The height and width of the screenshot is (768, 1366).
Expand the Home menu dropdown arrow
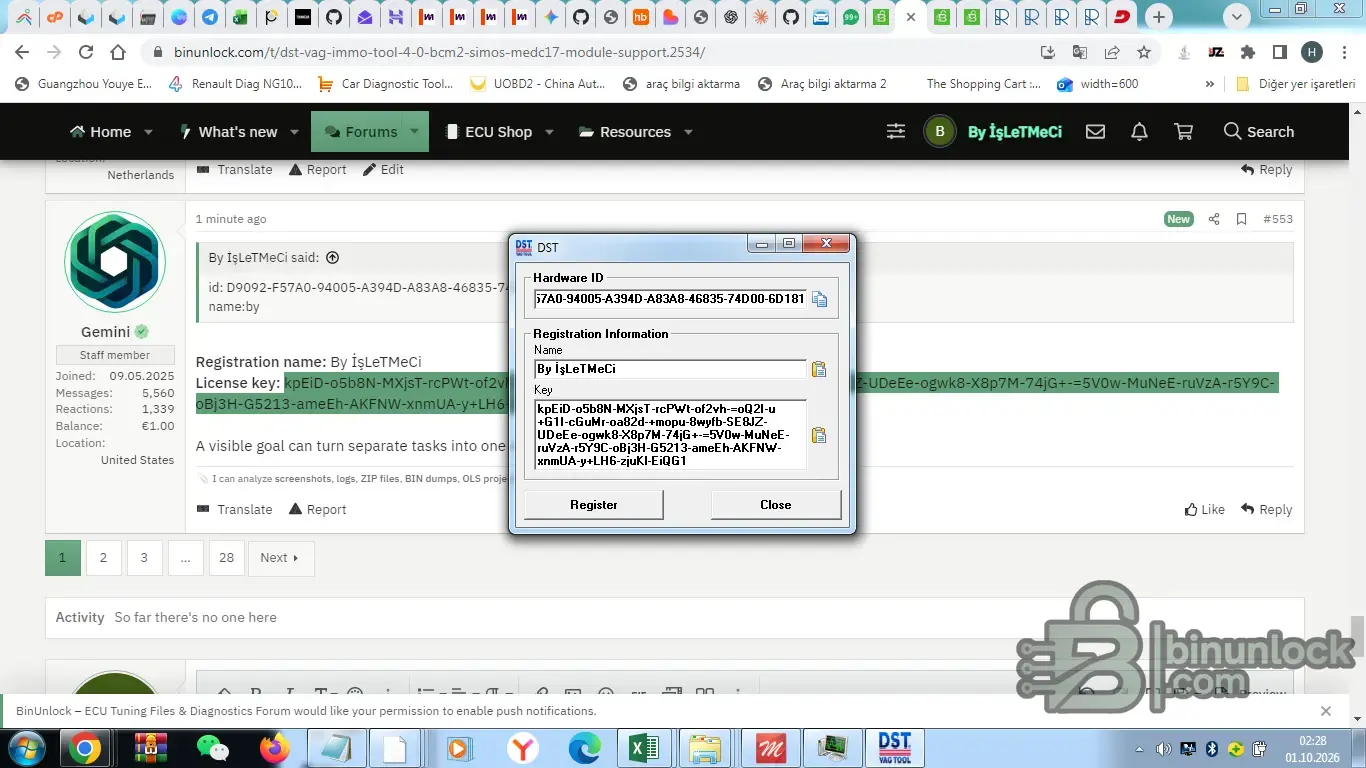148,132
